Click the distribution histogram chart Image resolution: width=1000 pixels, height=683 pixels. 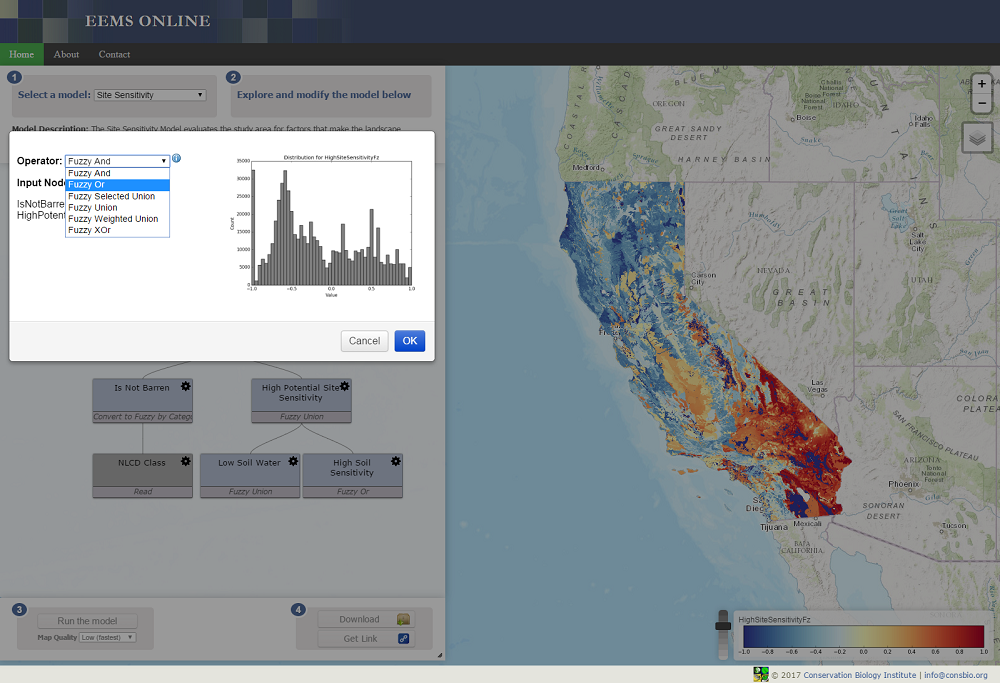(330, 223)
